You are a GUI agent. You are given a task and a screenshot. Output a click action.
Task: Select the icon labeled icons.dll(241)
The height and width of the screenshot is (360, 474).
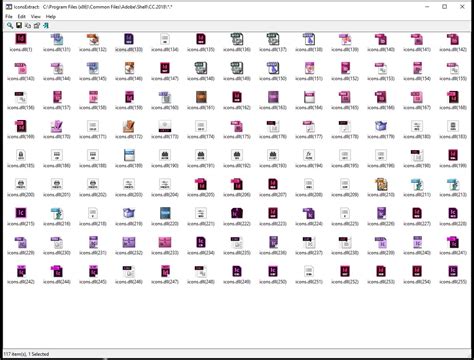click(x=453, y=242)
